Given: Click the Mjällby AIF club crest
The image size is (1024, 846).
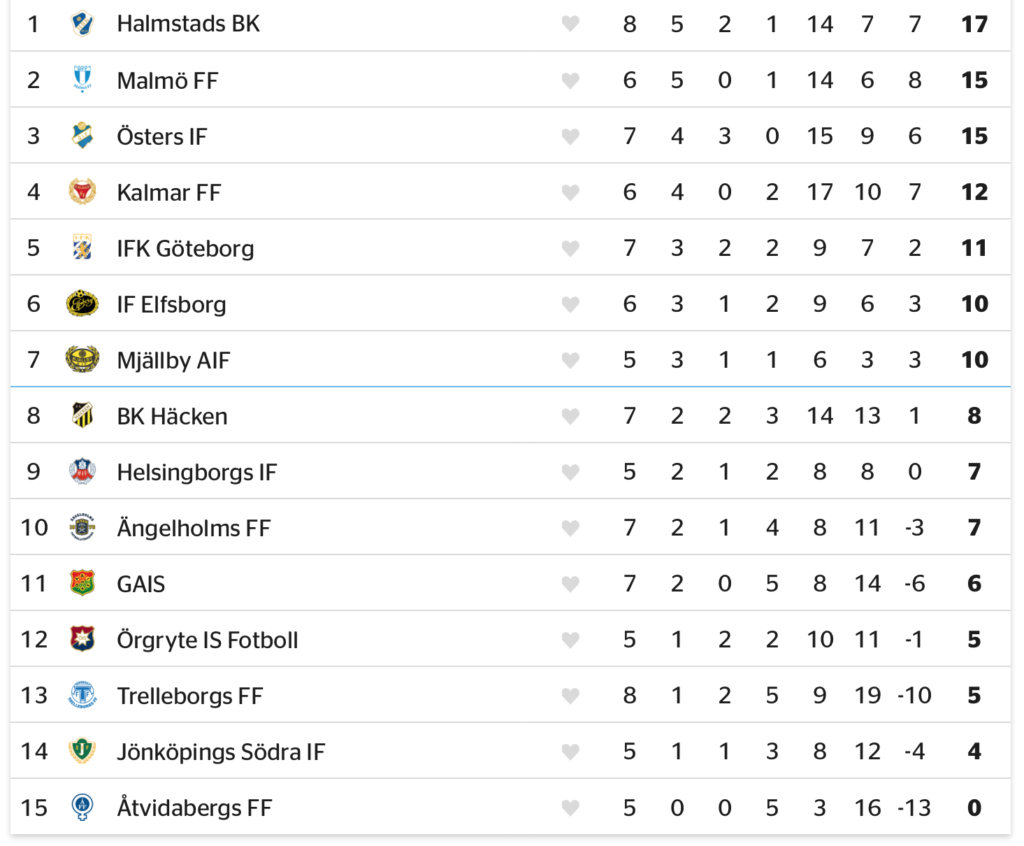Looking at the screenshot, I should click(x=82, y=360).
